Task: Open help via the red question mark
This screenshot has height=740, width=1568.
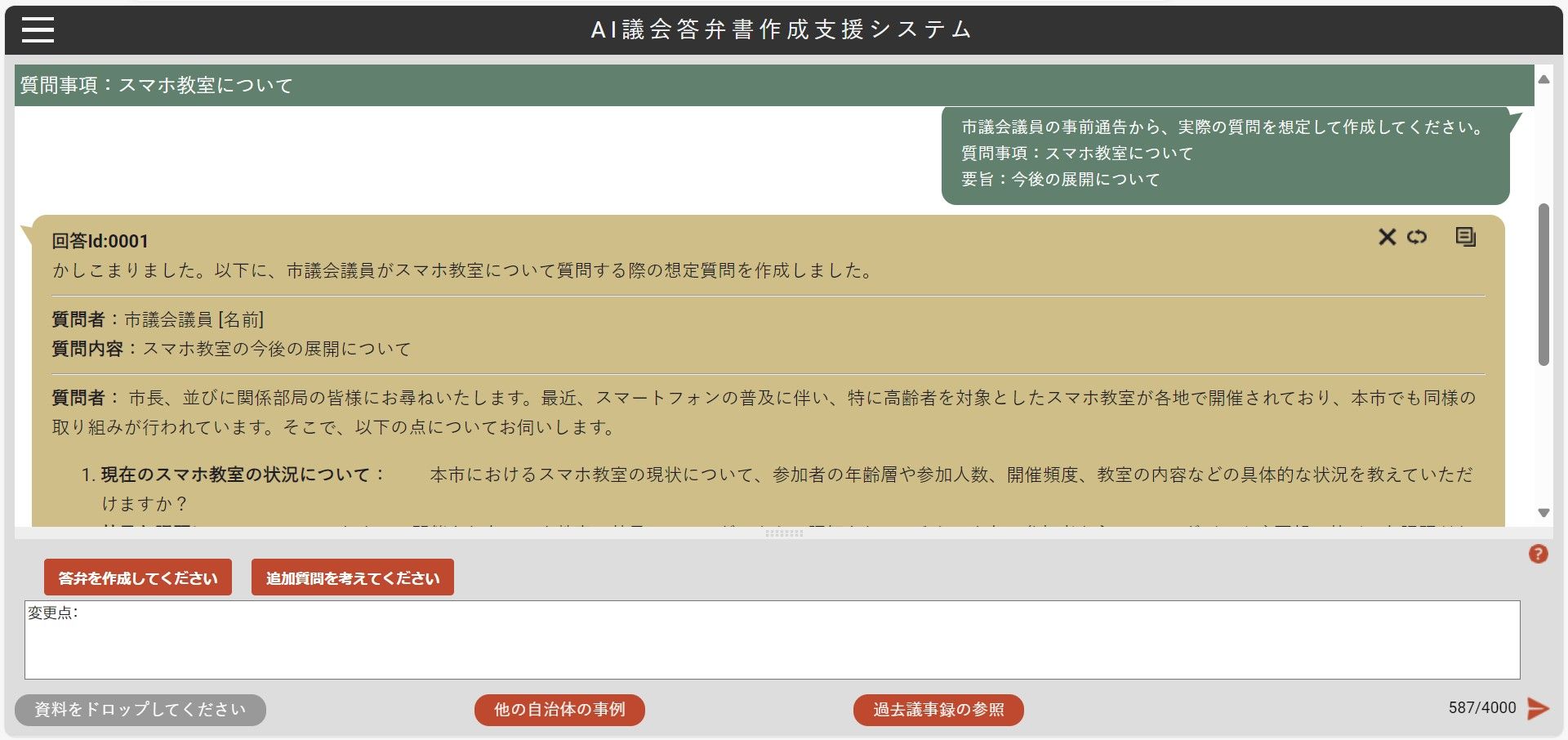Action: tap(1538, 555)
